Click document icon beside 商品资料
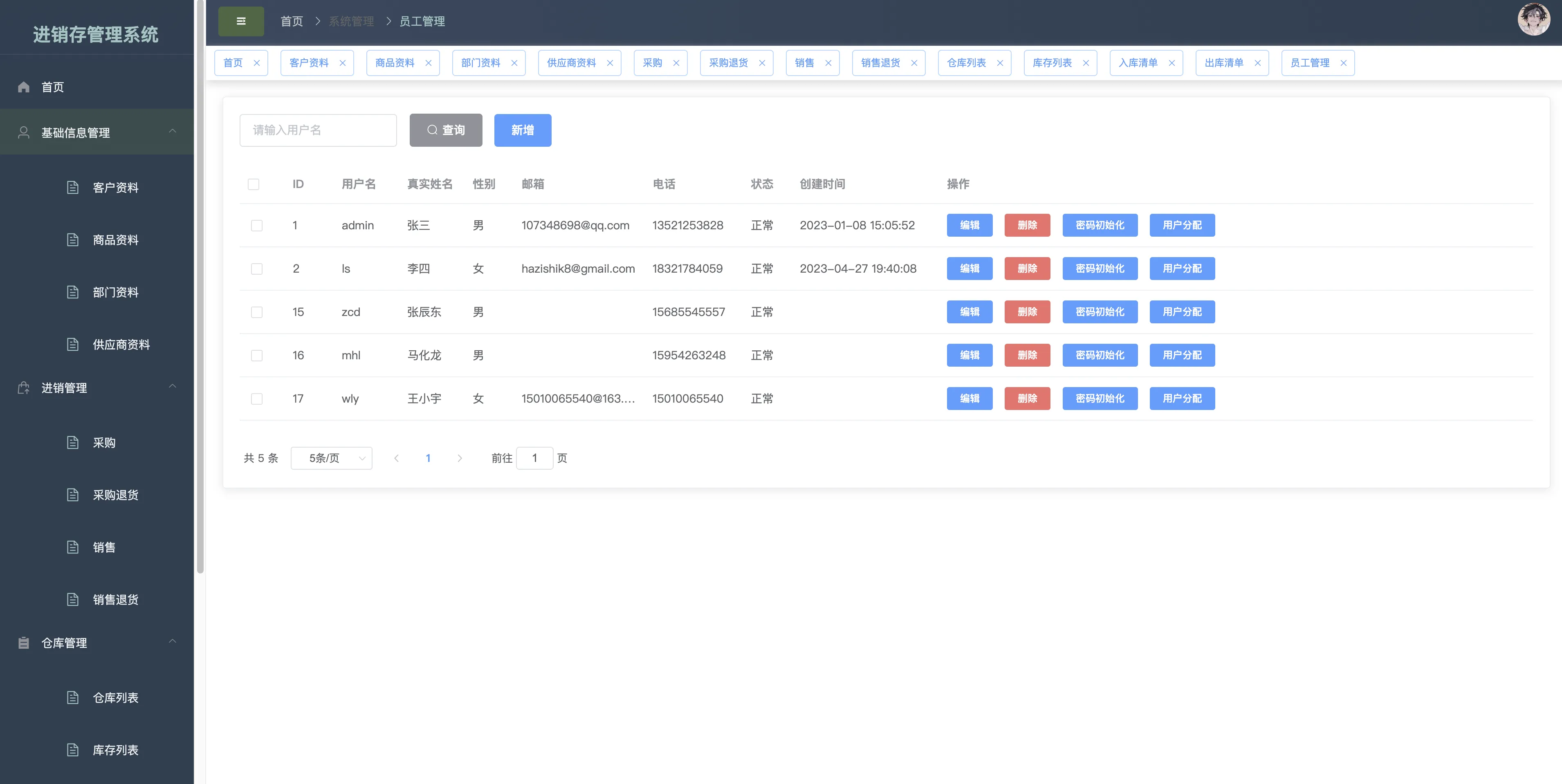The width and height of the screenshot is (1562, 784). tap(73, 240)
